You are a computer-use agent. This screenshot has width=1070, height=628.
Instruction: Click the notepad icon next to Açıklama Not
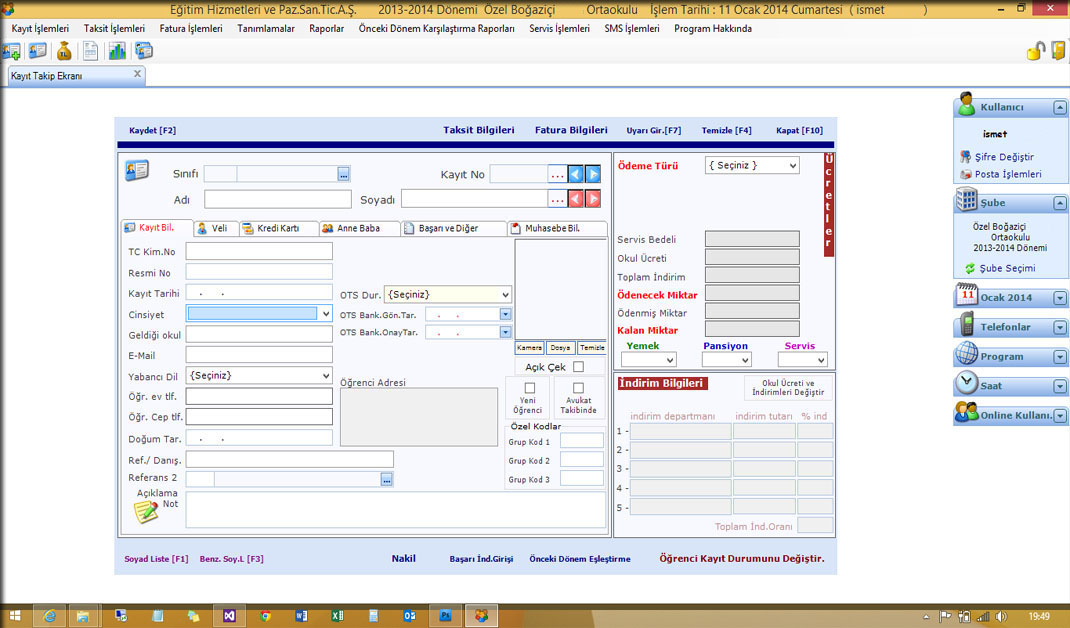pyautogui.click(x=146, y=512)
